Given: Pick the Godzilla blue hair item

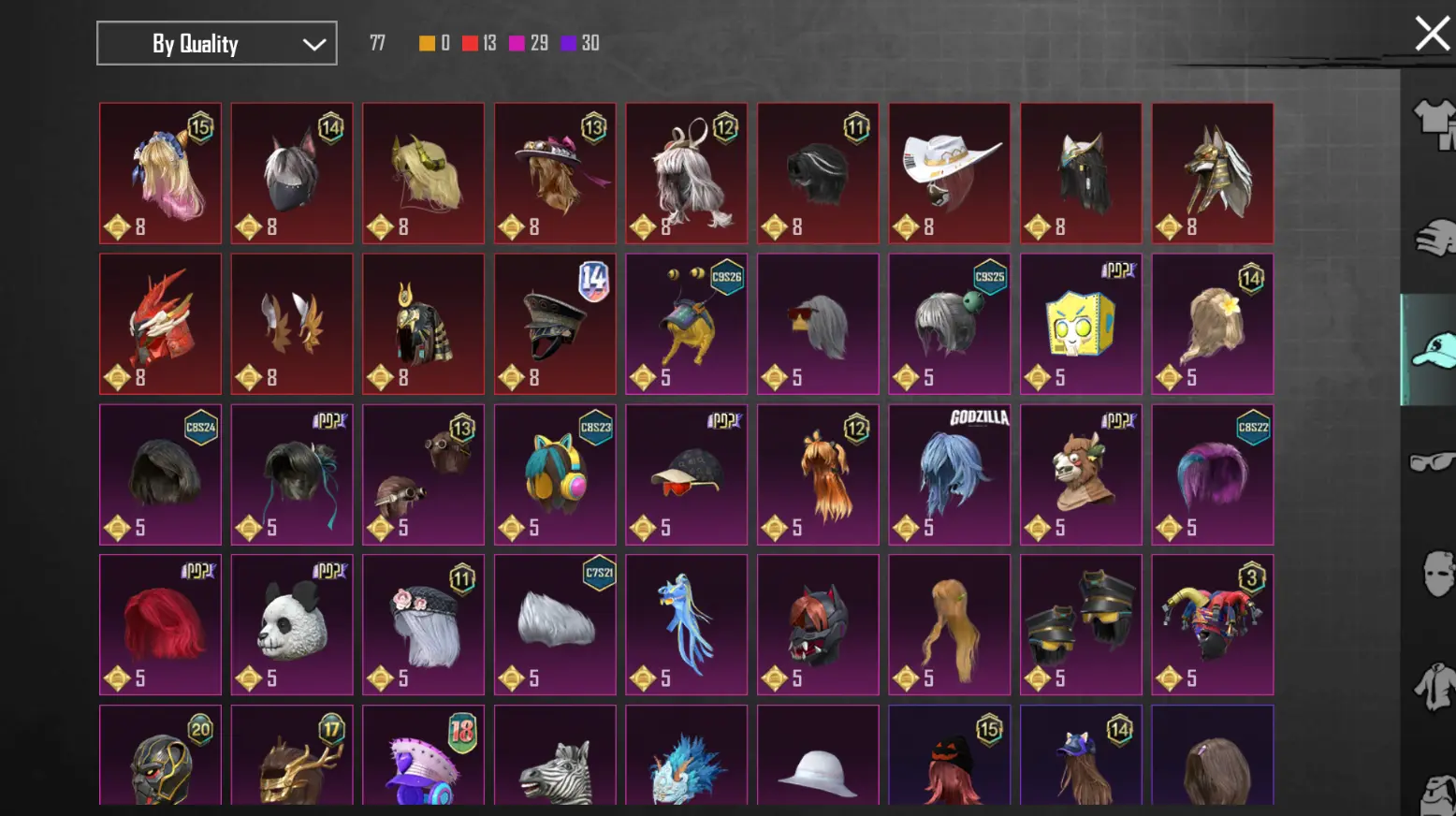Looking at the screenshot, I should click(950, 474).
